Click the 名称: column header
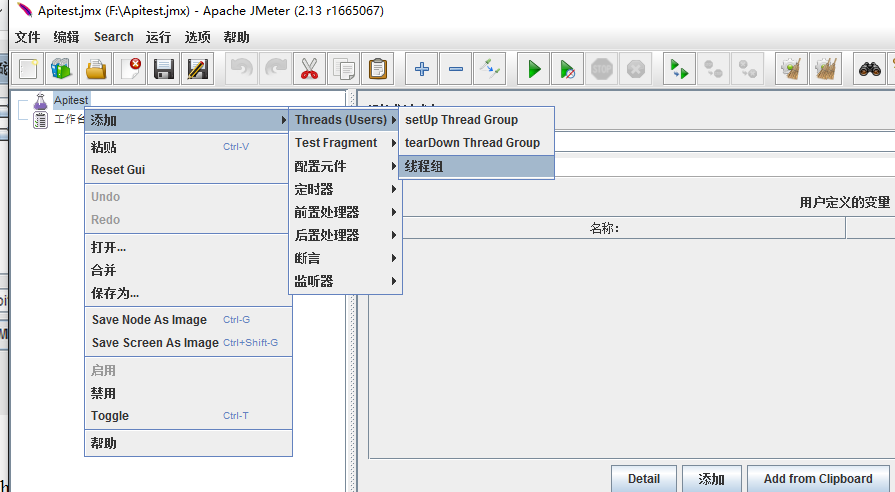Viewport: 895px width, 492px height. pos(606,228)
